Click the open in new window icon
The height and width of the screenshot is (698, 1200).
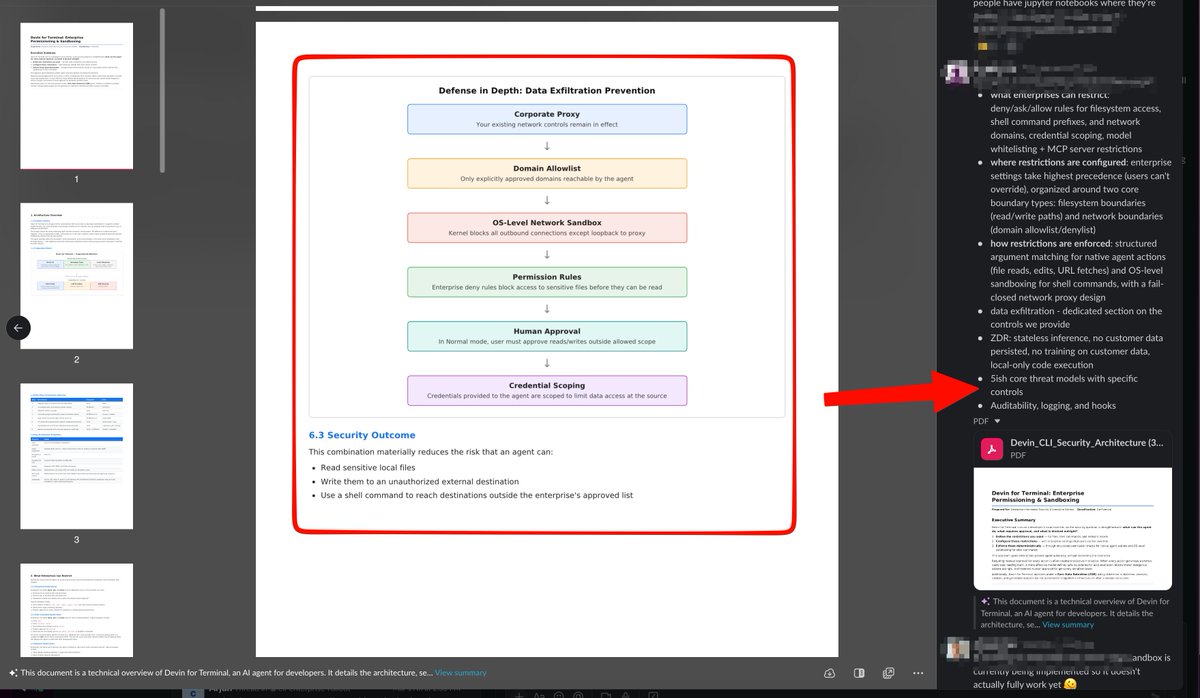click(x=888, y=673)
